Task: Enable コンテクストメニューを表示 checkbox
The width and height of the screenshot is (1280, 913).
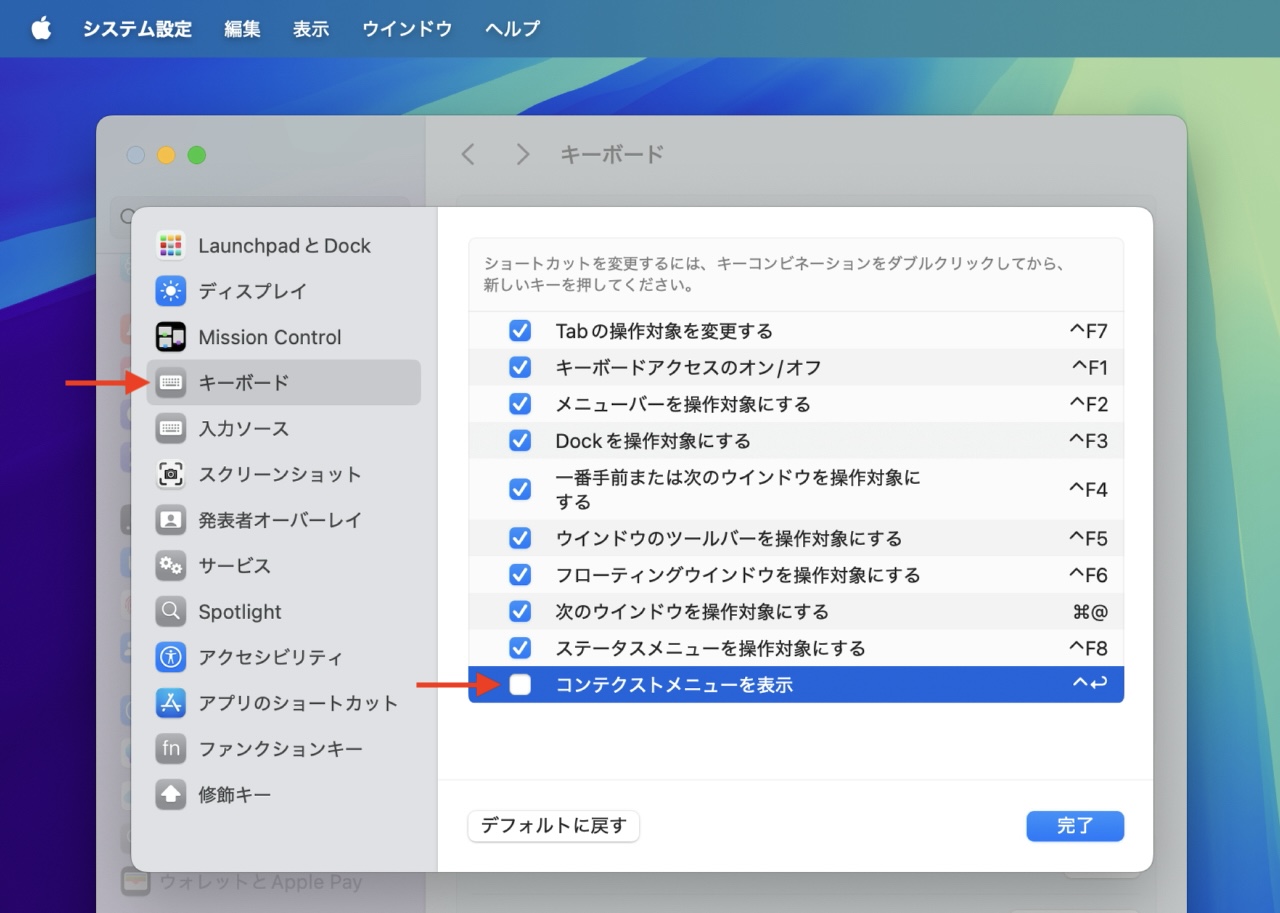Action: point(520,685)
